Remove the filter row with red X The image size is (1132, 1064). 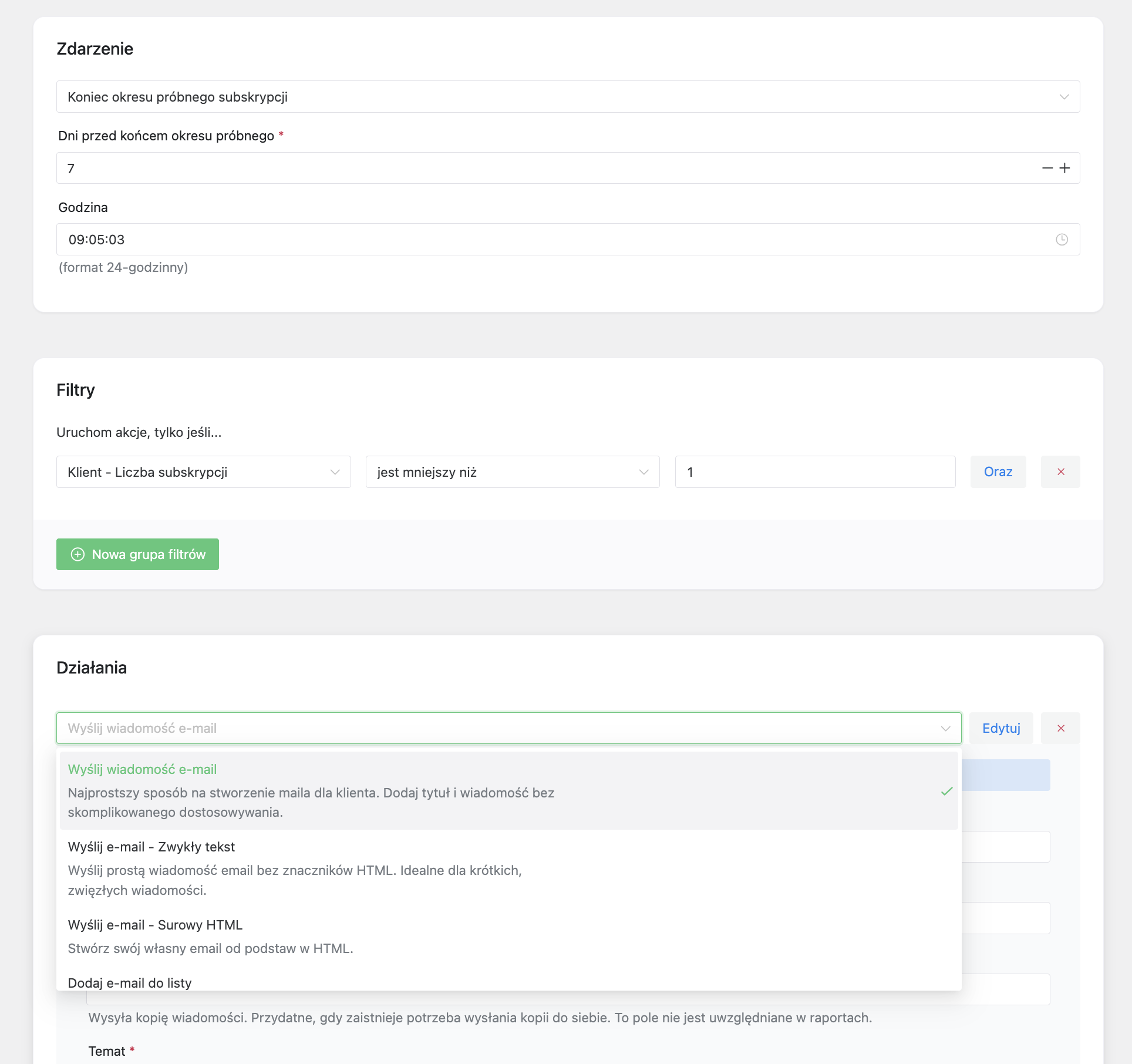click(1060, 472)
